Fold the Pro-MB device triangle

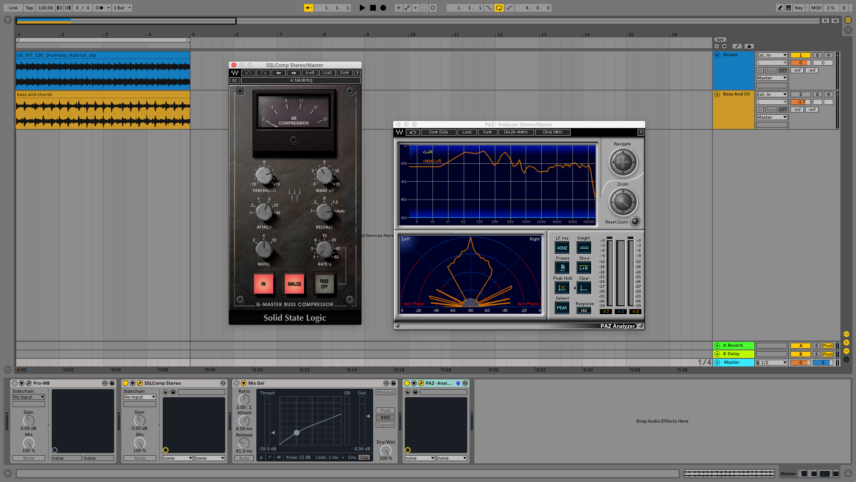click(22, 383)
